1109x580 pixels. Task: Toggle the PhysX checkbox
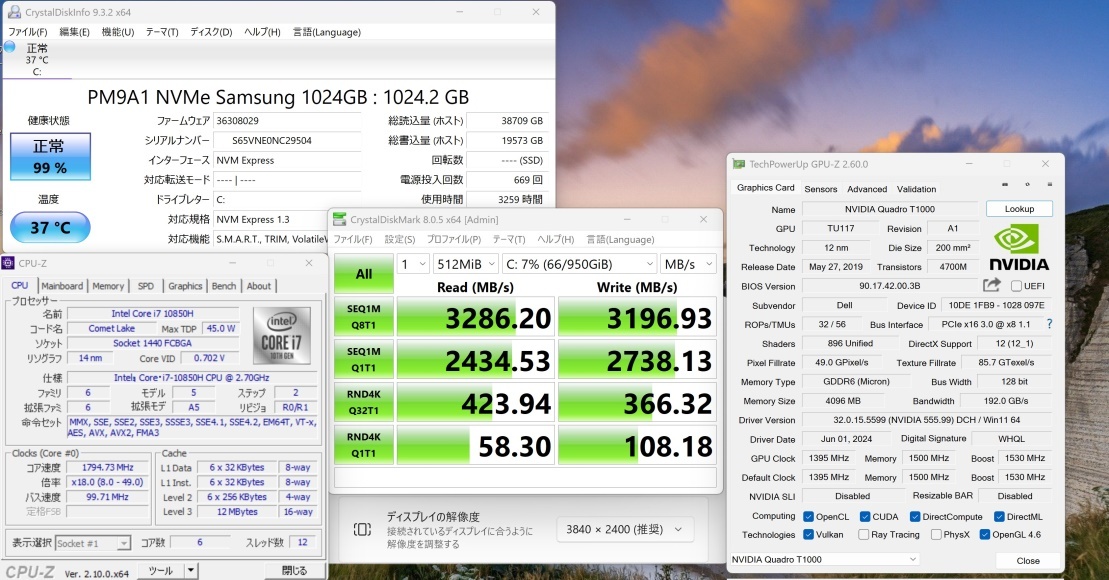click(x=936, y=535)
